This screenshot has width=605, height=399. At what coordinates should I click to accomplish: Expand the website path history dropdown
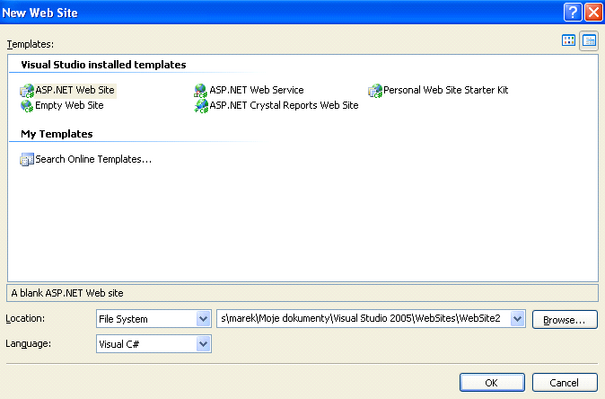517,319
